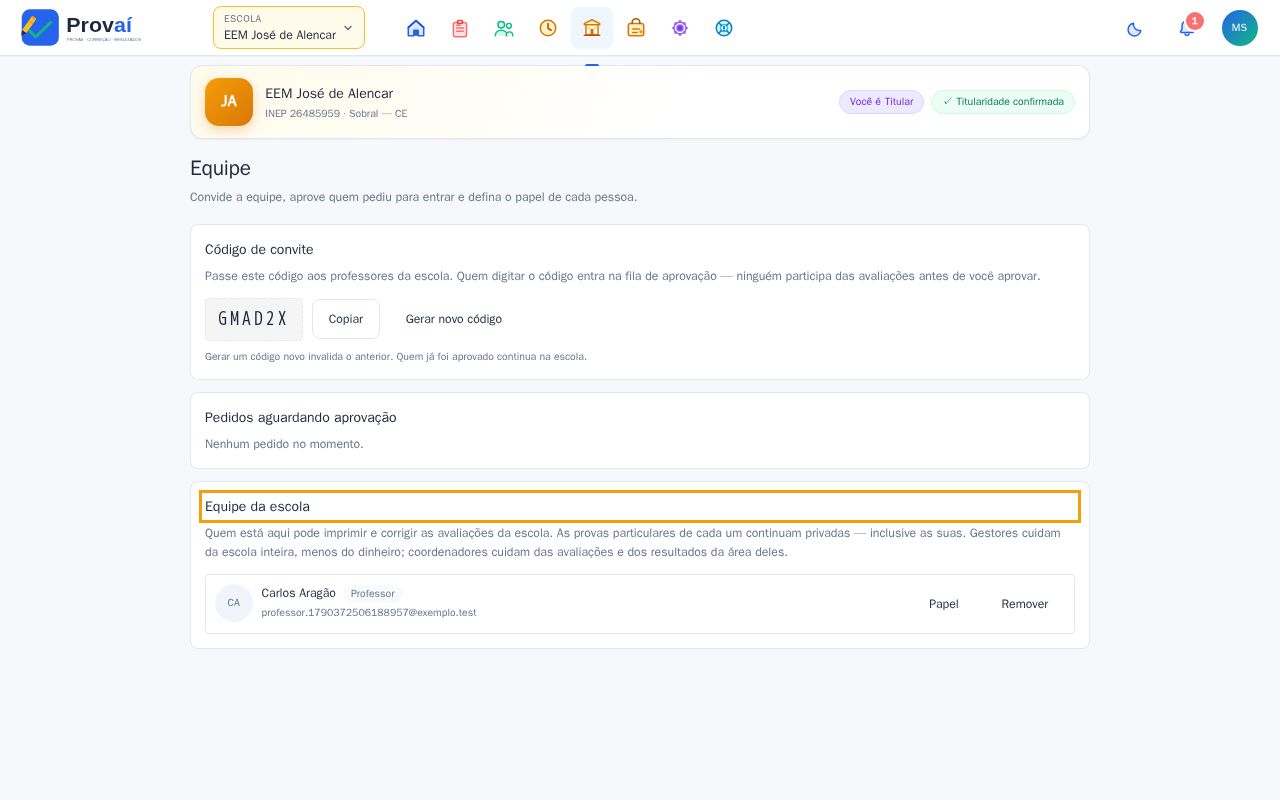The image size is (1280, 800).
Task: Click INEP 26485959 · Sobral — CE text
Action: pos(336,114)
